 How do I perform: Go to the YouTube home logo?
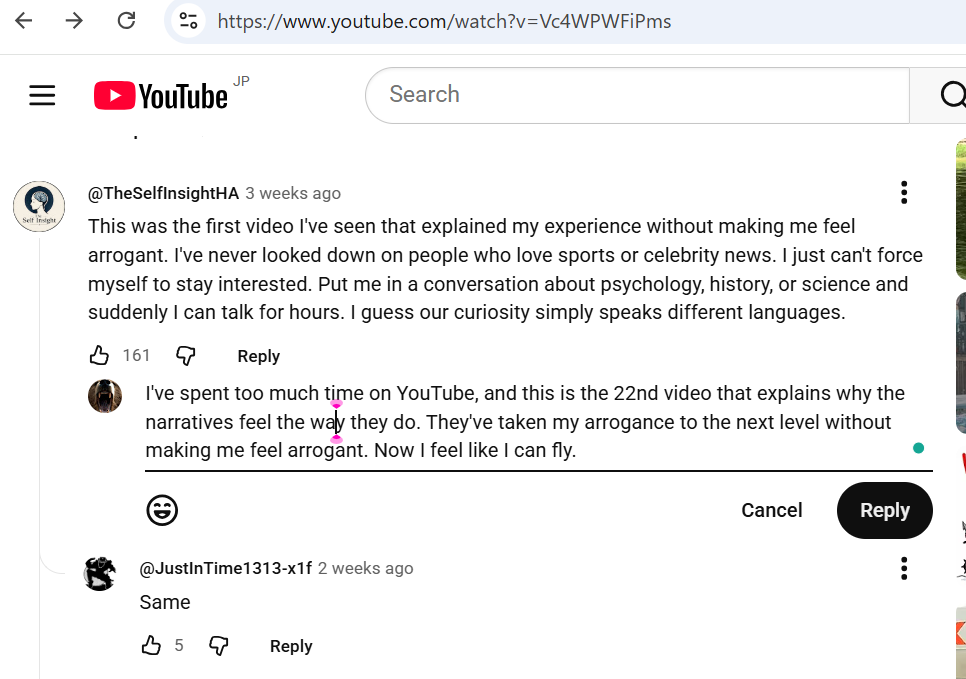point(161,96)
